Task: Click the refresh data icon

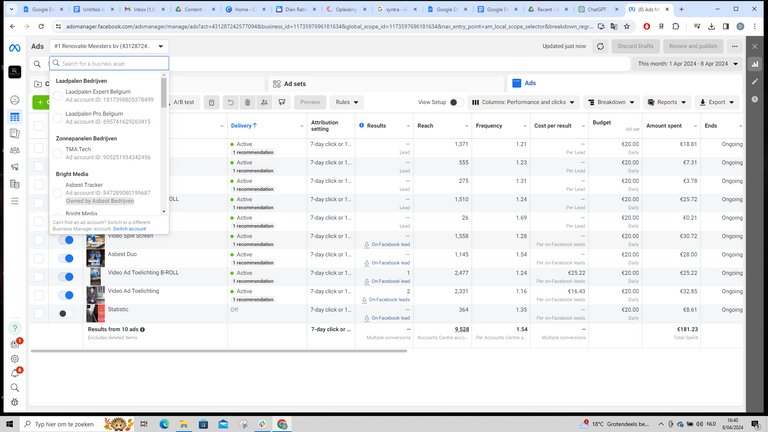Action: click(x=600, y=46)
